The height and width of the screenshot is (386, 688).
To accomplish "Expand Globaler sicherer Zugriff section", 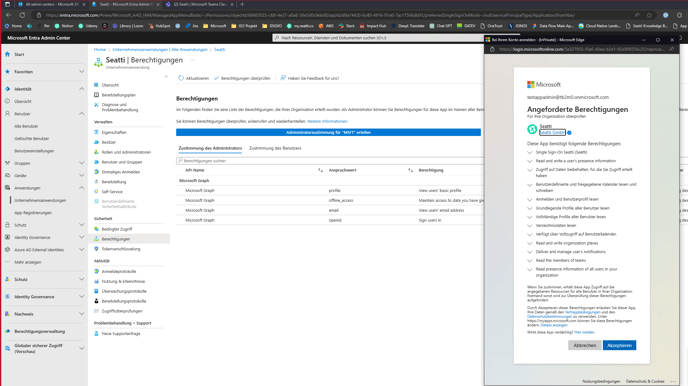I will coord(82,348).
